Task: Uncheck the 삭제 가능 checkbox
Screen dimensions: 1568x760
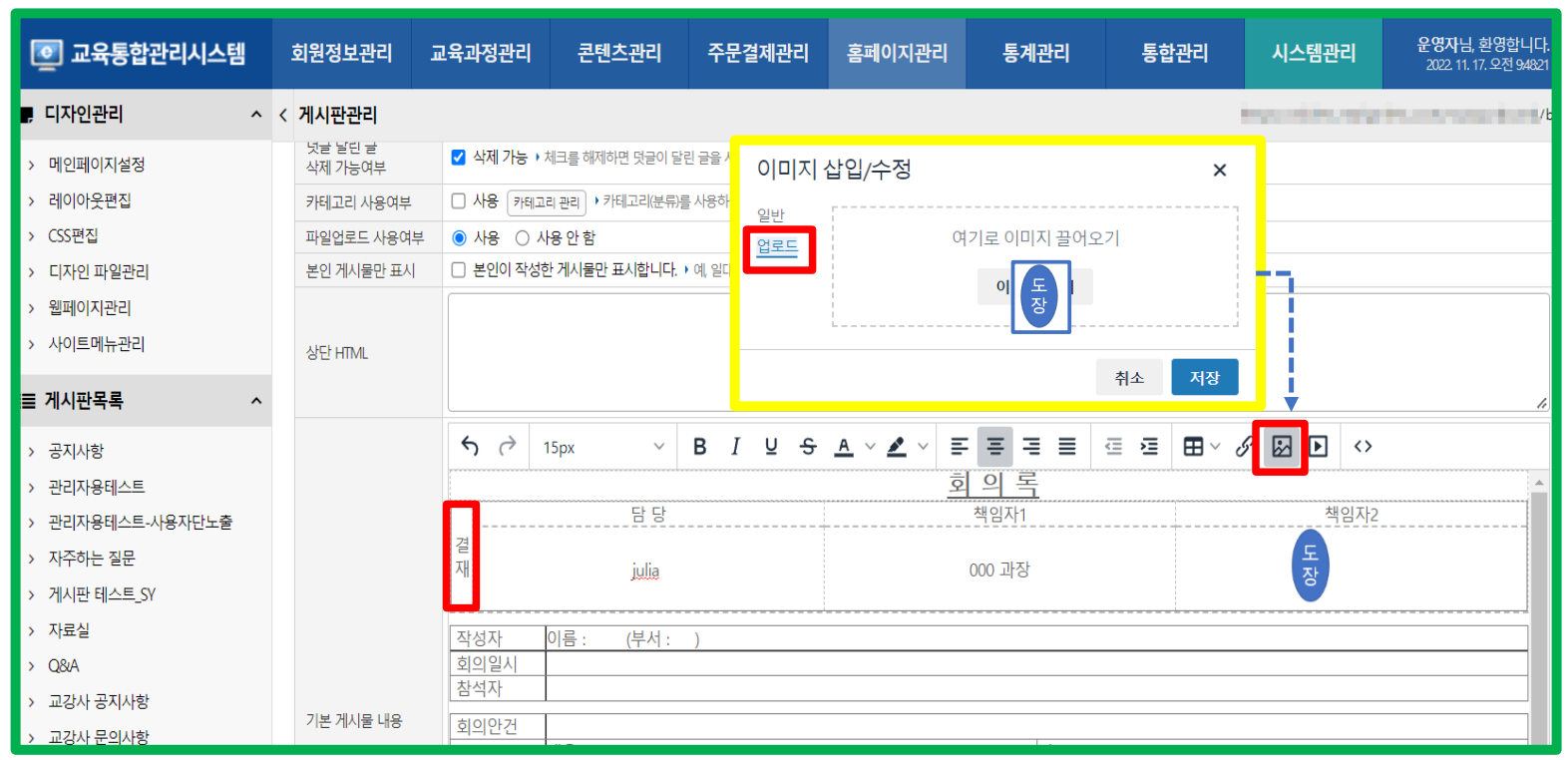Action: 459,158
